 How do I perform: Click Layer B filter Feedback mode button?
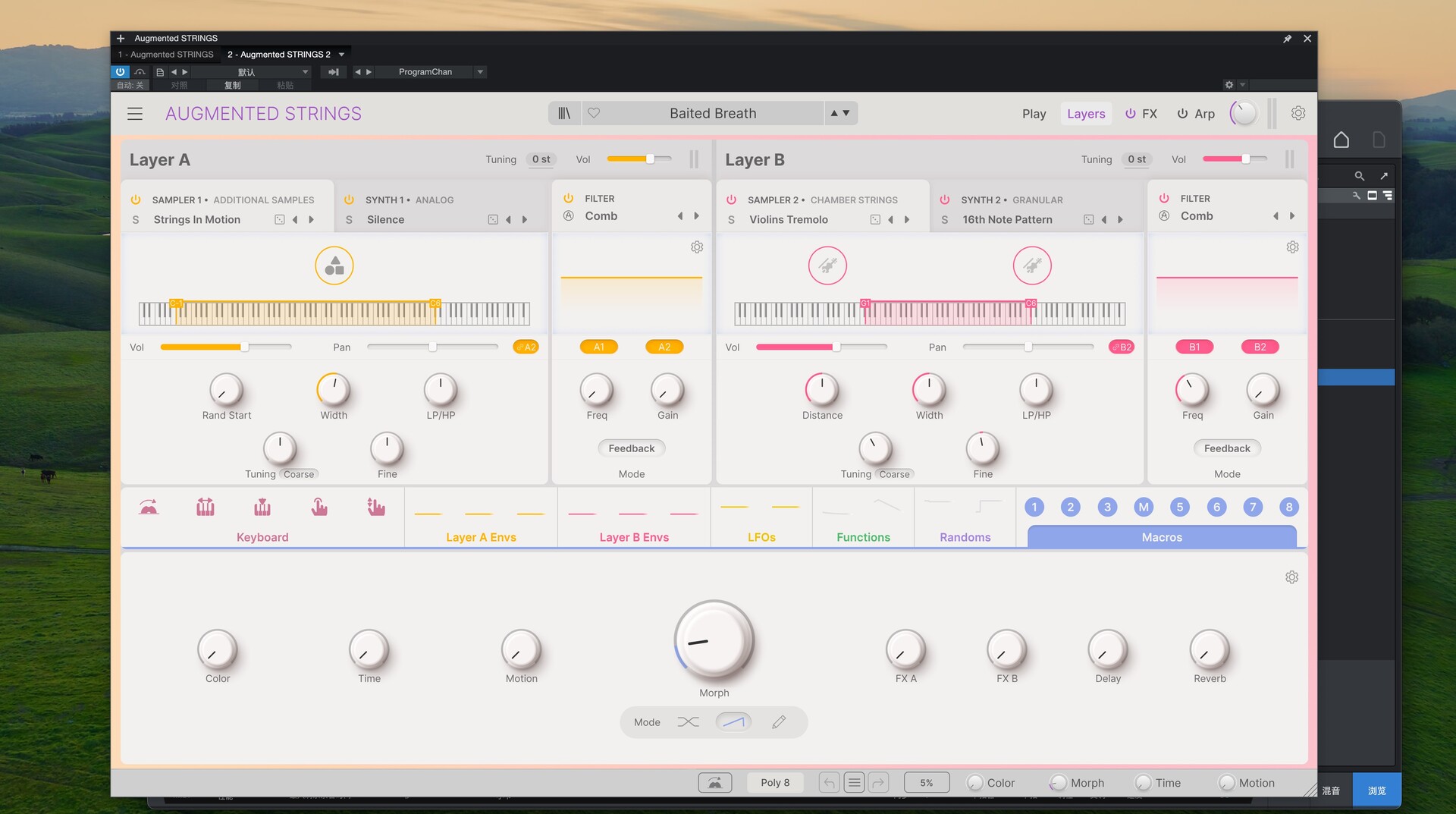1227,448
